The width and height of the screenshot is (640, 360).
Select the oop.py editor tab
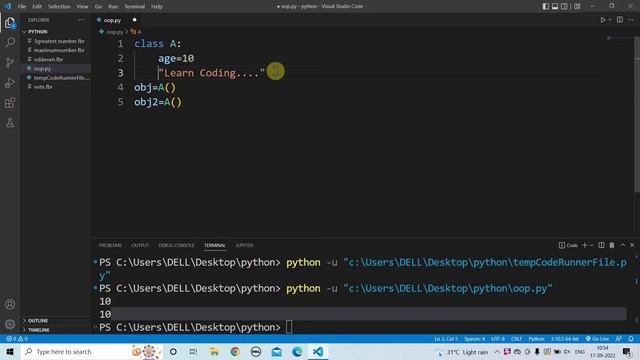116,20
